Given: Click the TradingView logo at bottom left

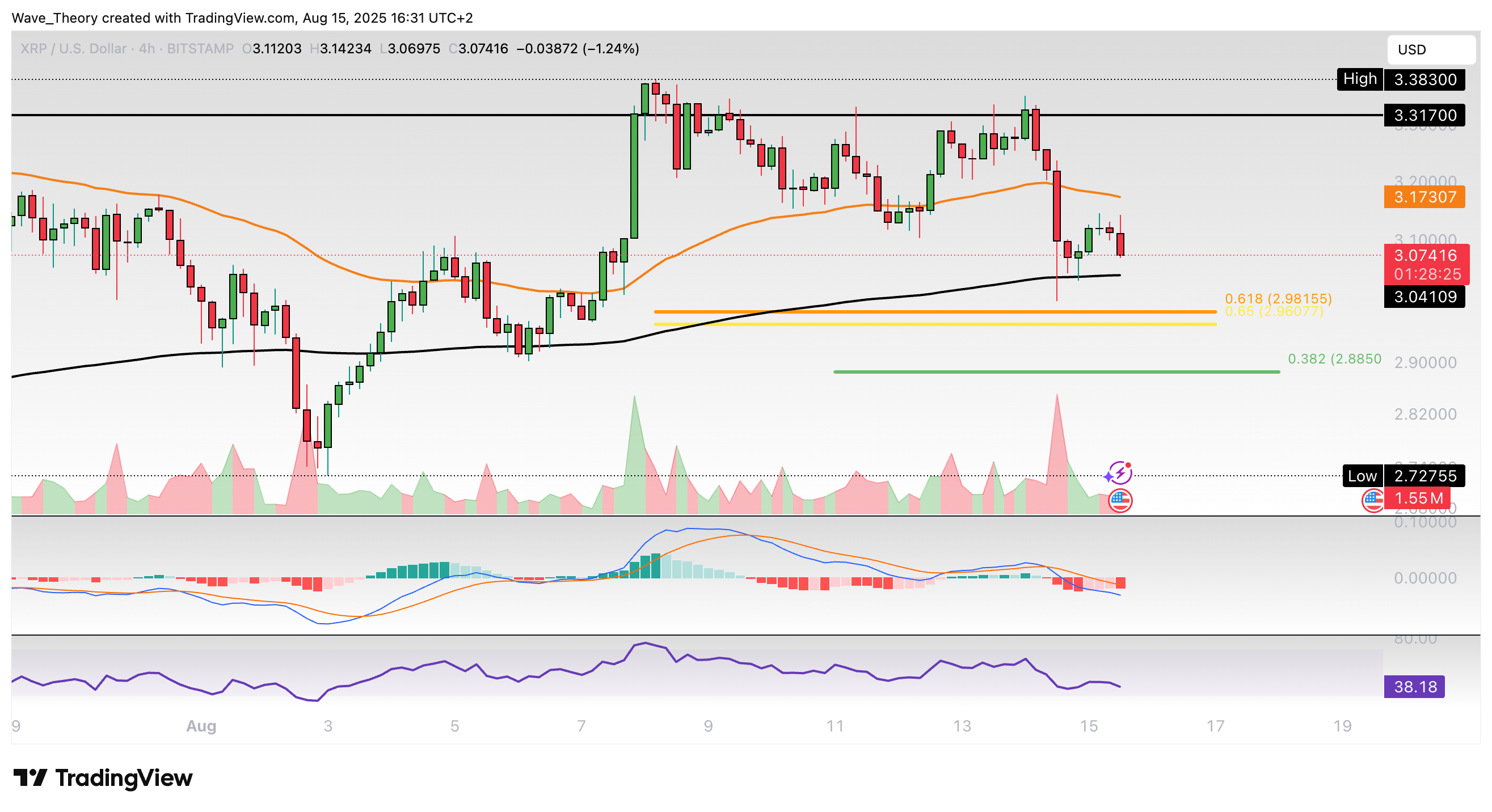Looking at the screenshot, I should (x=103, y=777).
